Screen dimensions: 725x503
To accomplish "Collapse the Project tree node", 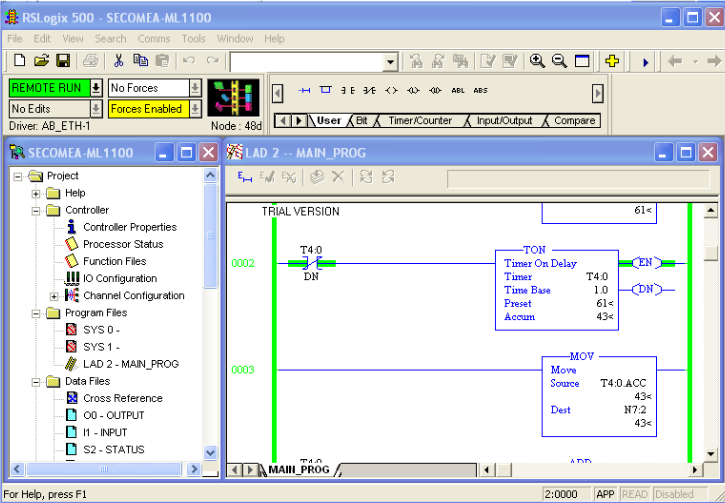I will point(18,176).
